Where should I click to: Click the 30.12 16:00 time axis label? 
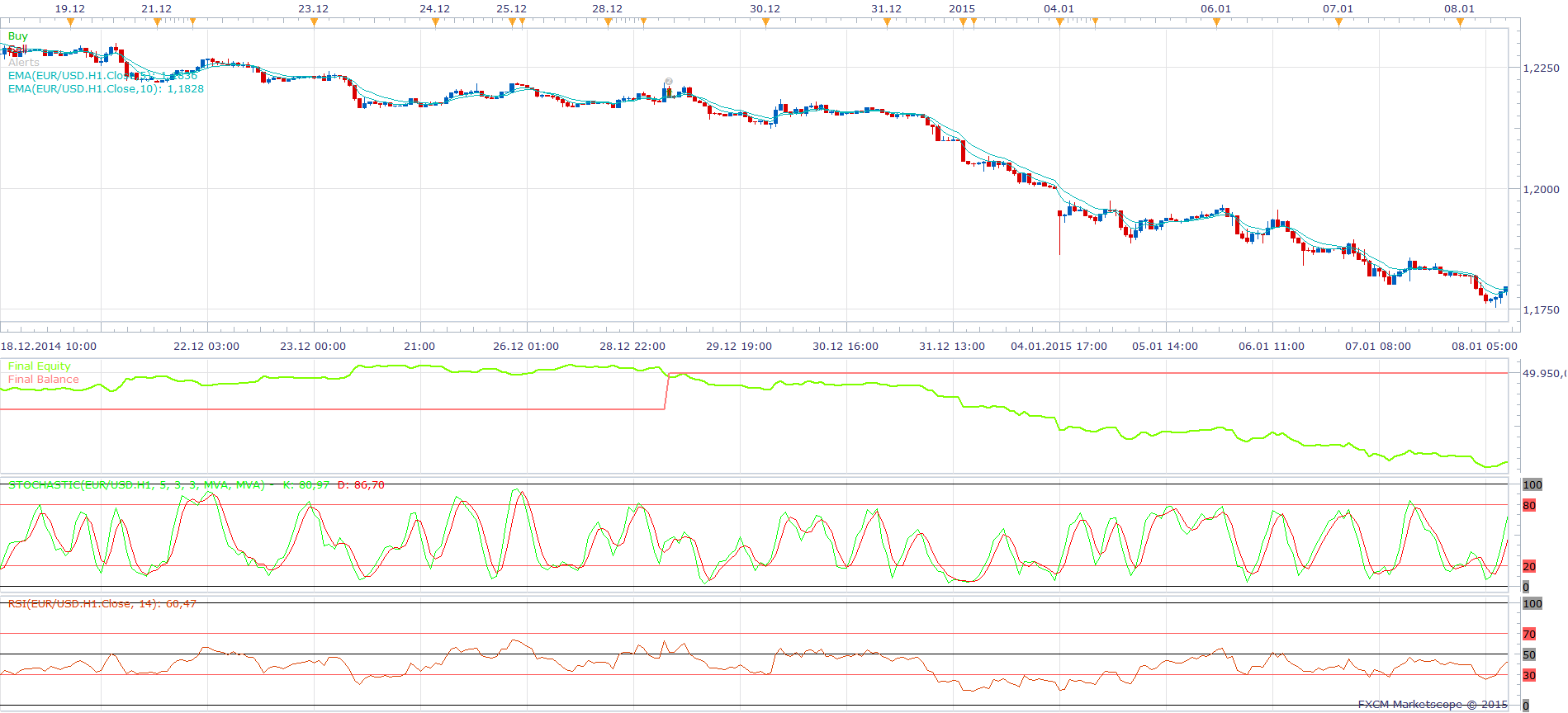tap(846, 347)
